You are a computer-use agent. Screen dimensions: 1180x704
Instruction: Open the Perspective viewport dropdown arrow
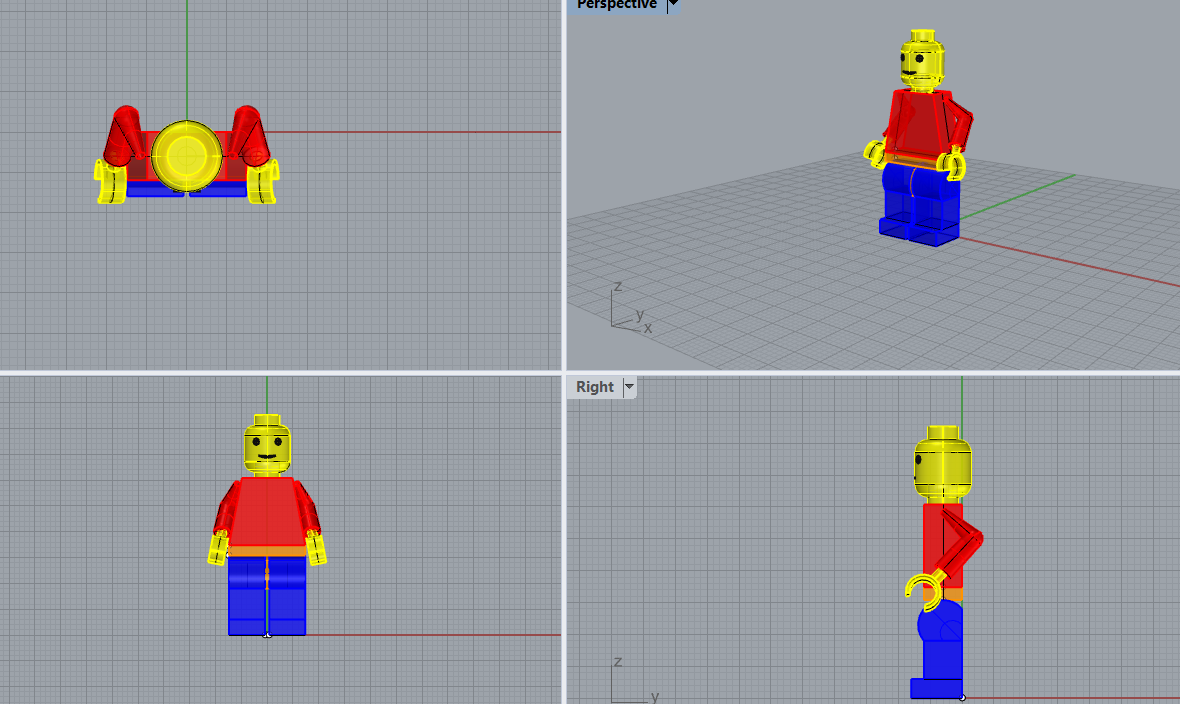coord(674,5)
